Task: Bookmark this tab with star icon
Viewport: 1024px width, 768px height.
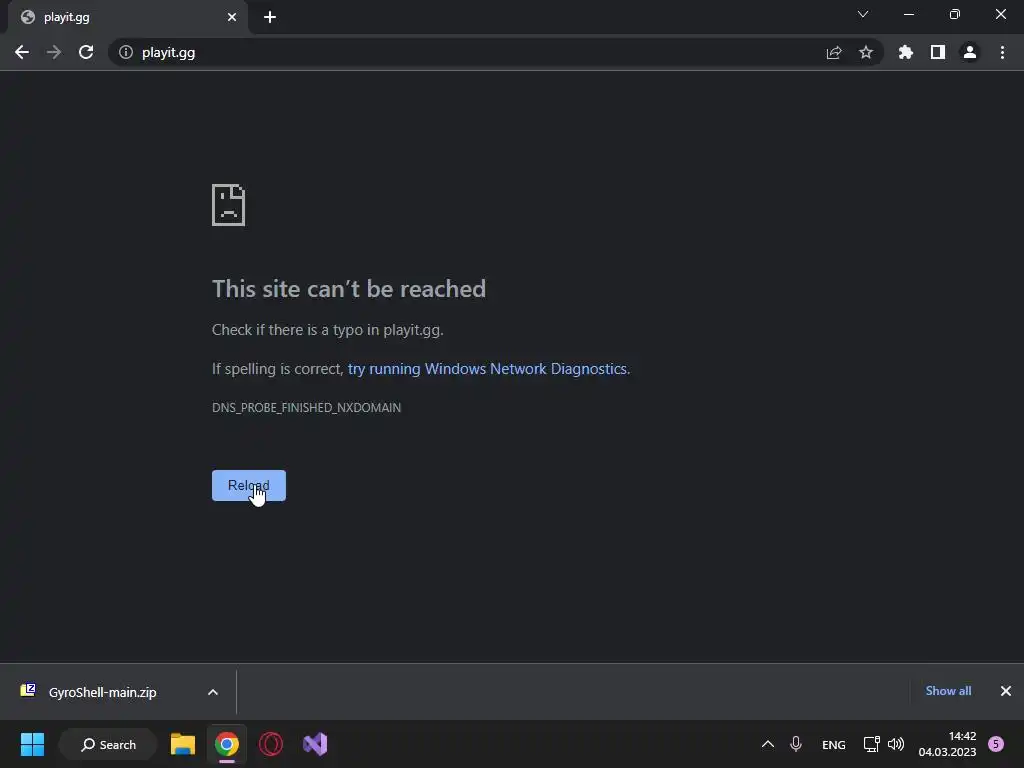Action: point(866,52)
